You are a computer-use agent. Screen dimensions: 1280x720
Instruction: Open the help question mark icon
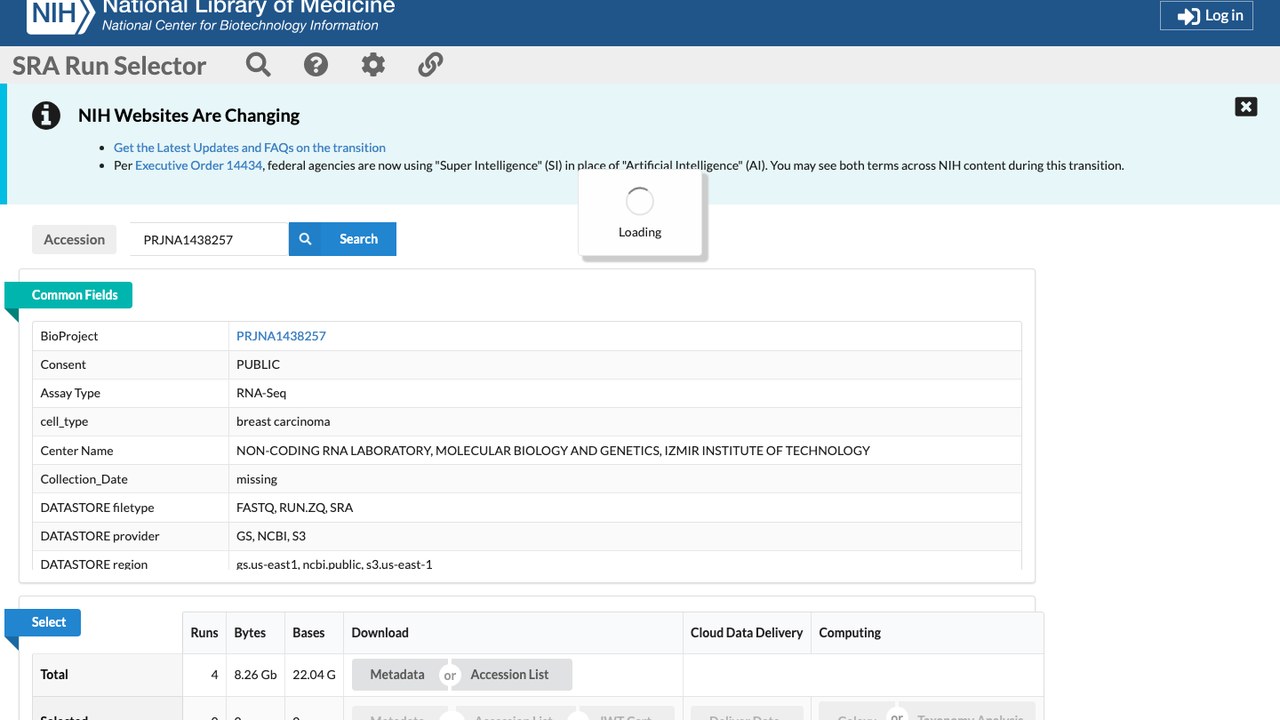pyautogui.click(x=316, y=65)
